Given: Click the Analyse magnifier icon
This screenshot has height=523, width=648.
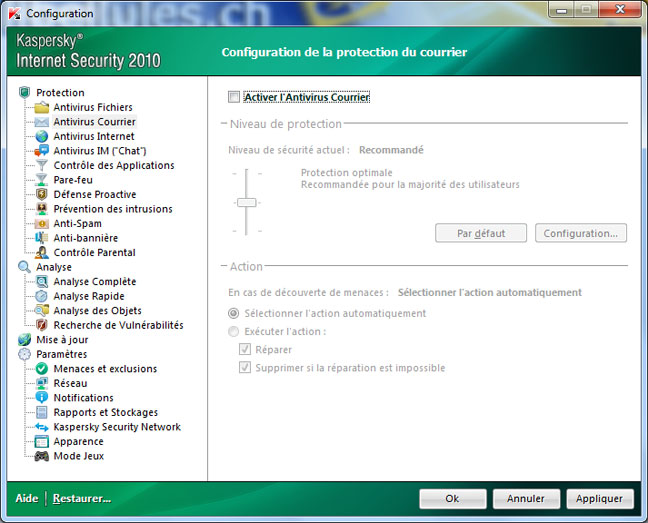Looking at the screenshot, I should 24,267.
